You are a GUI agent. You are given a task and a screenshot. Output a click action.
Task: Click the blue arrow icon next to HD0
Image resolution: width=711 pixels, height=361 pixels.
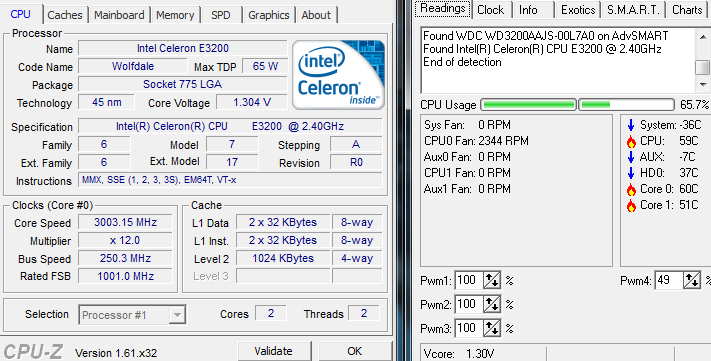pos(631,173)
